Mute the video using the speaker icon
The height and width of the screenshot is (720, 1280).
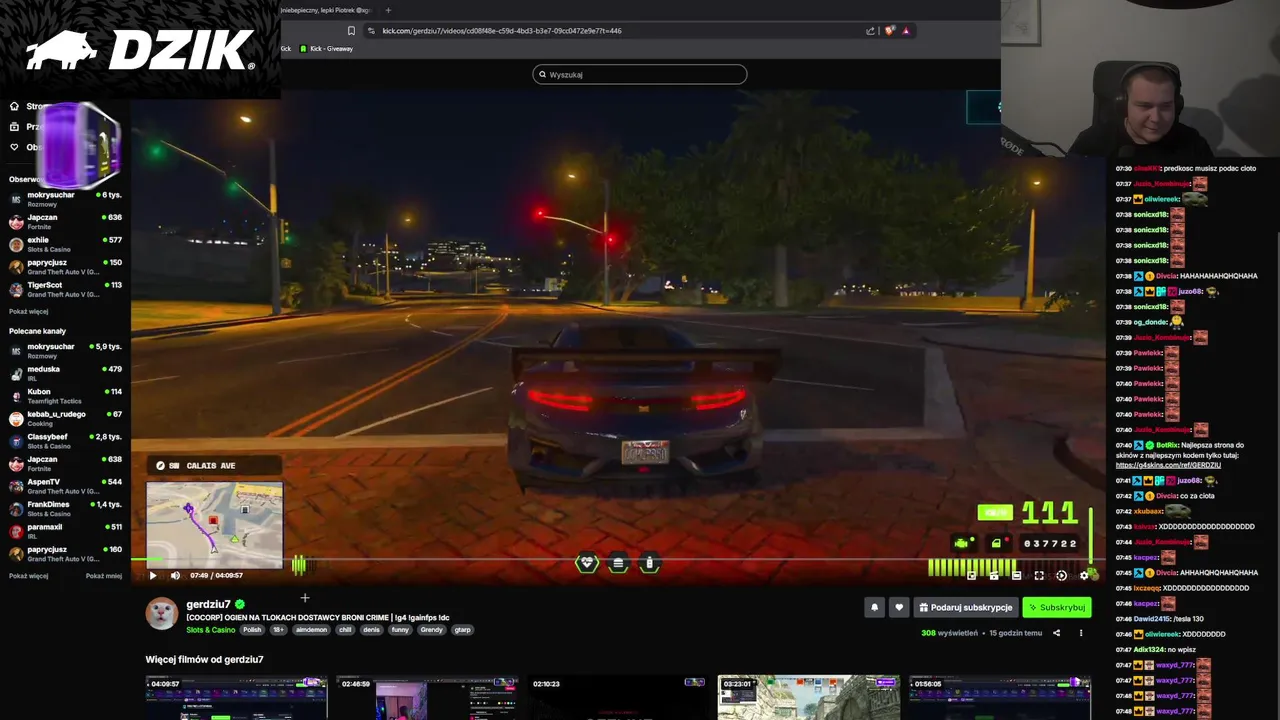[175, 575]
